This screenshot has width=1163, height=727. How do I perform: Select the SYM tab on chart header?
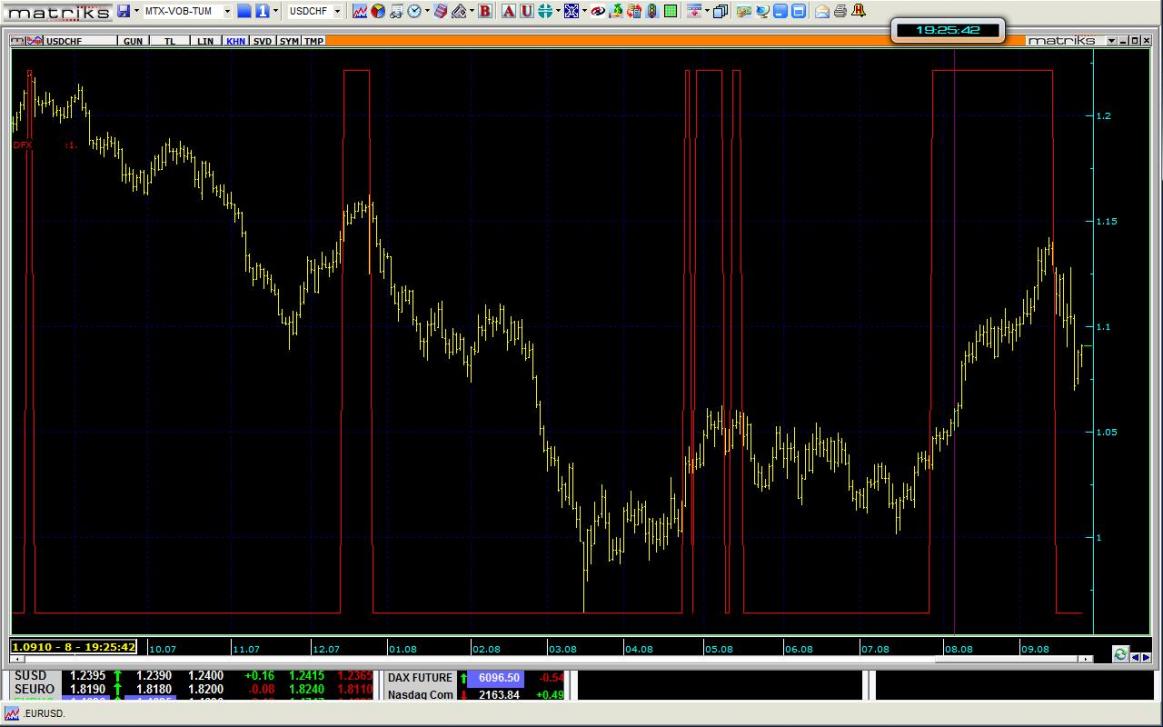pos(289,41)
